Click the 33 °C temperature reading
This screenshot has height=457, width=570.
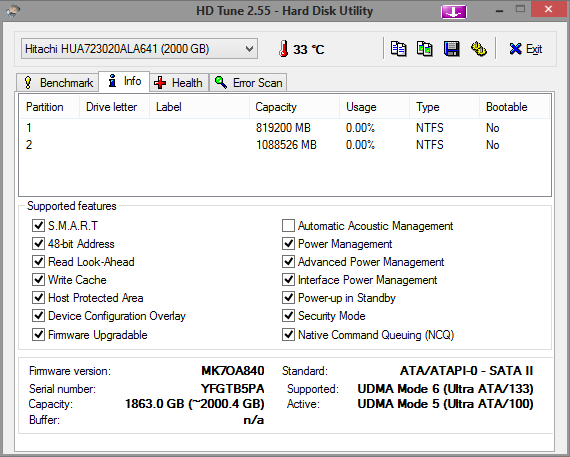[x=309, y=49]
